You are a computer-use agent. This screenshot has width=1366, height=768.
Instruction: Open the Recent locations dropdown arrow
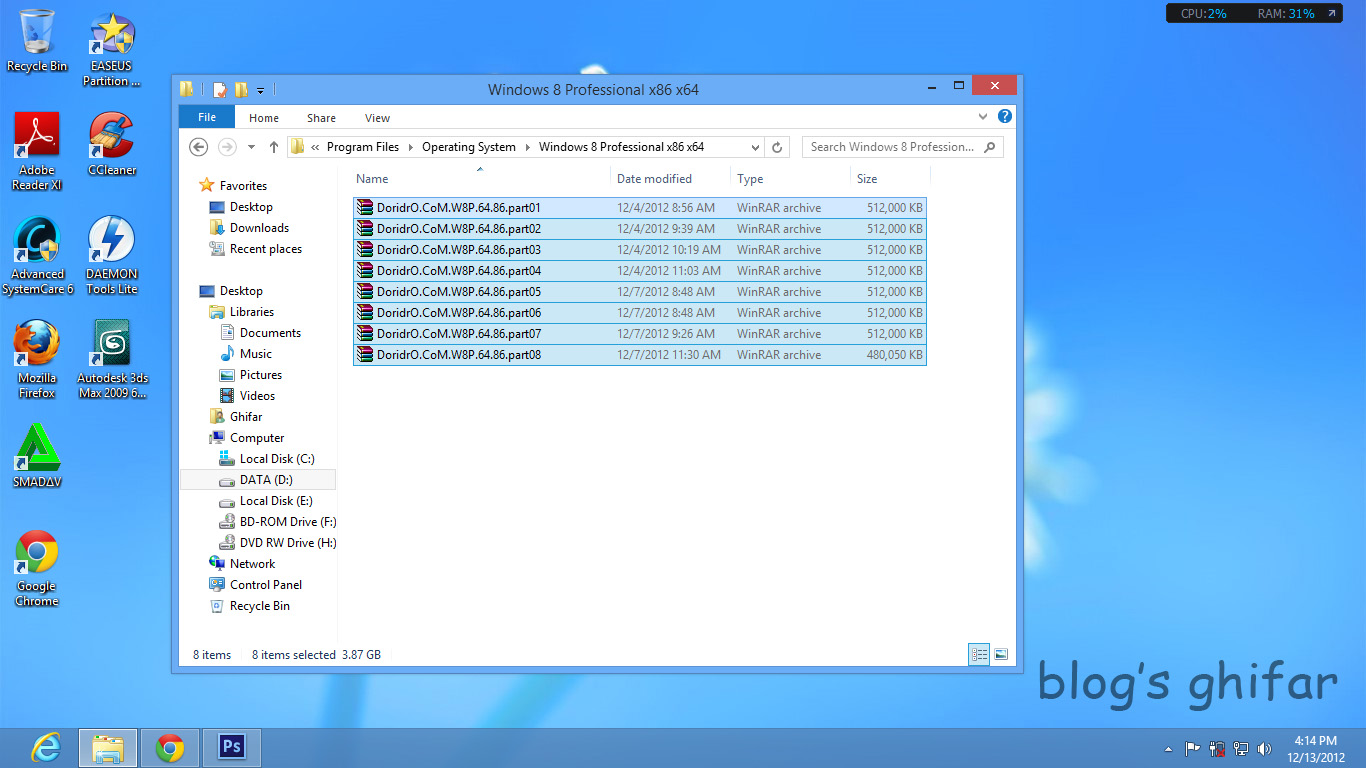click(x=251, y=147)
